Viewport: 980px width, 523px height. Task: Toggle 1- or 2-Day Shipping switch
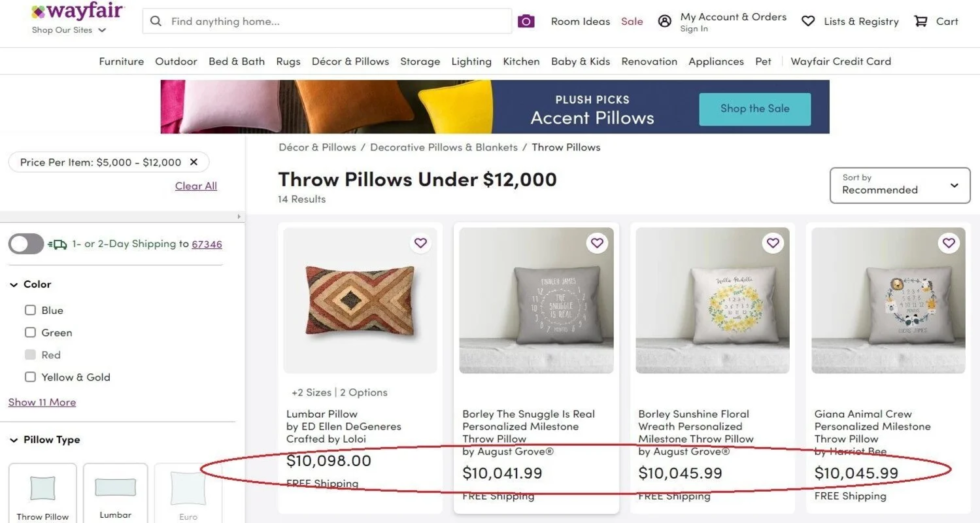26,244
